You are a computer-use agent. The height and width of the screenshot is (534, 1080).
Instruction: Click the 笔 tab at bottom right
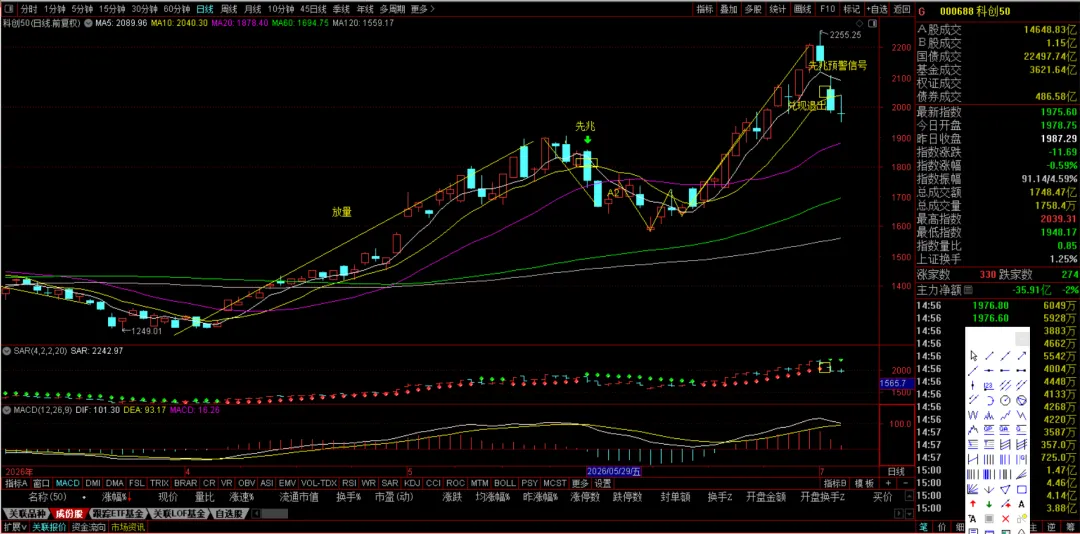923,528
